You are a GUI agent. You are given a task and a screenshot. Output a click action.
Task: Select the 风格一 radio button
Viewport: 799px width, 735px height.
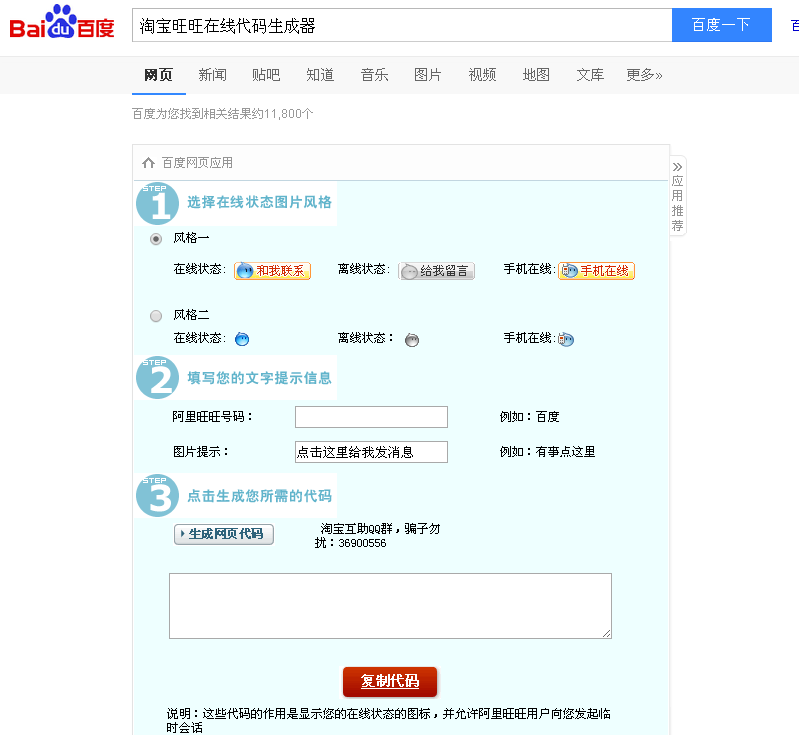click(156, 239)
